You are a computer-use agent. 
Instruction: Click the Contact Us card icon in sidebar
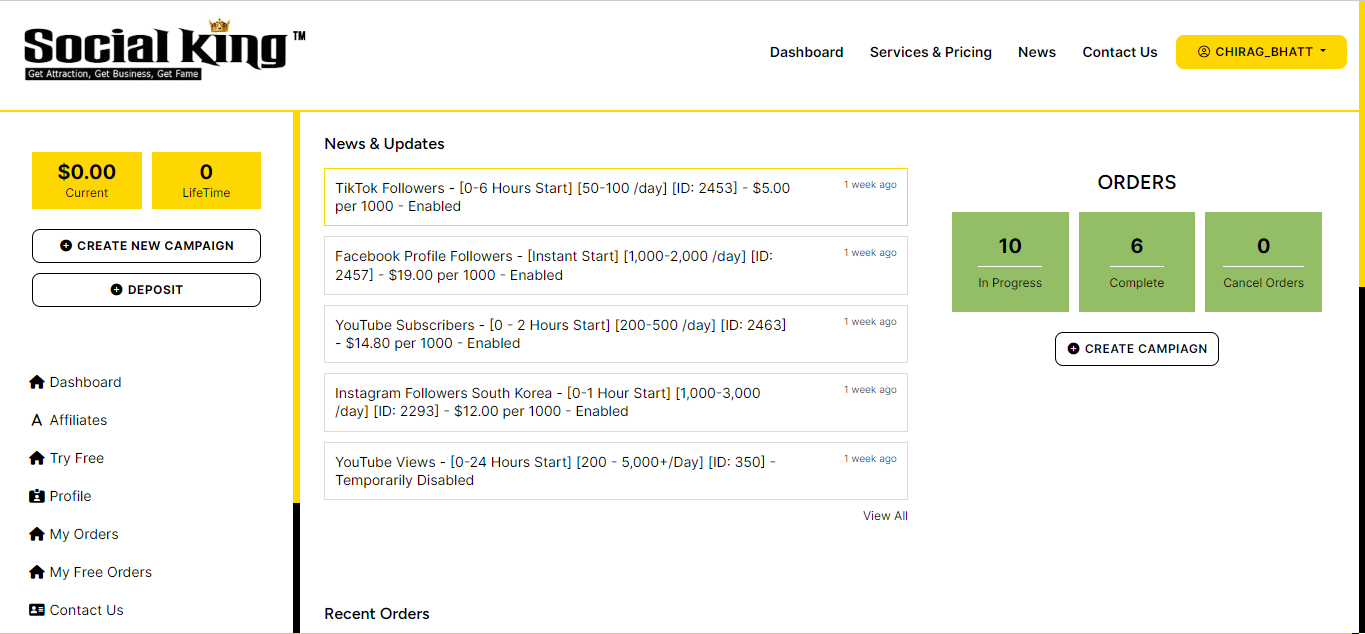point(37,610)
